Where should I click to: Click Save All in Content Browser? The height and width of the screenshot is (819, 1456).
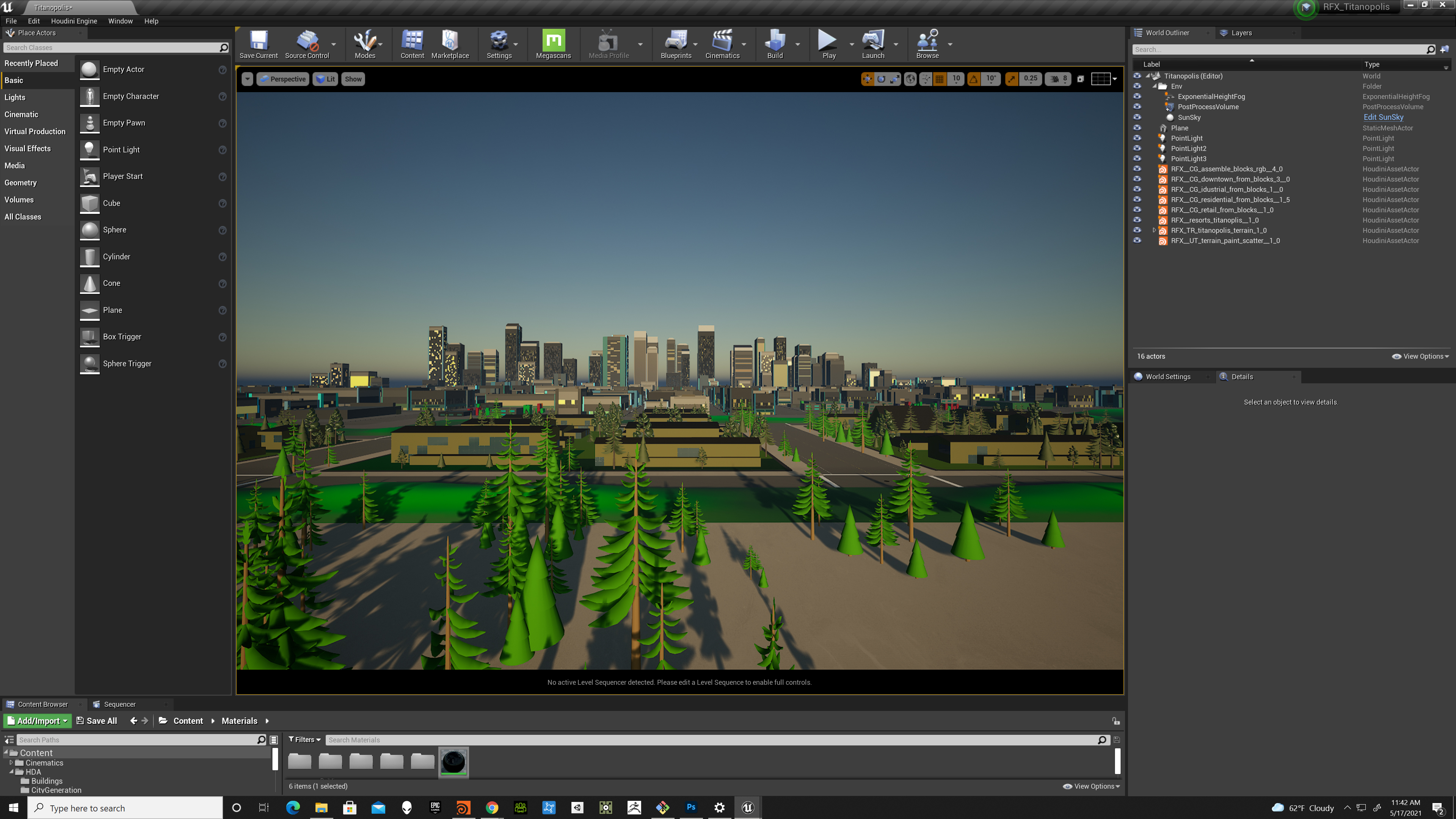(x=97, y=721)
